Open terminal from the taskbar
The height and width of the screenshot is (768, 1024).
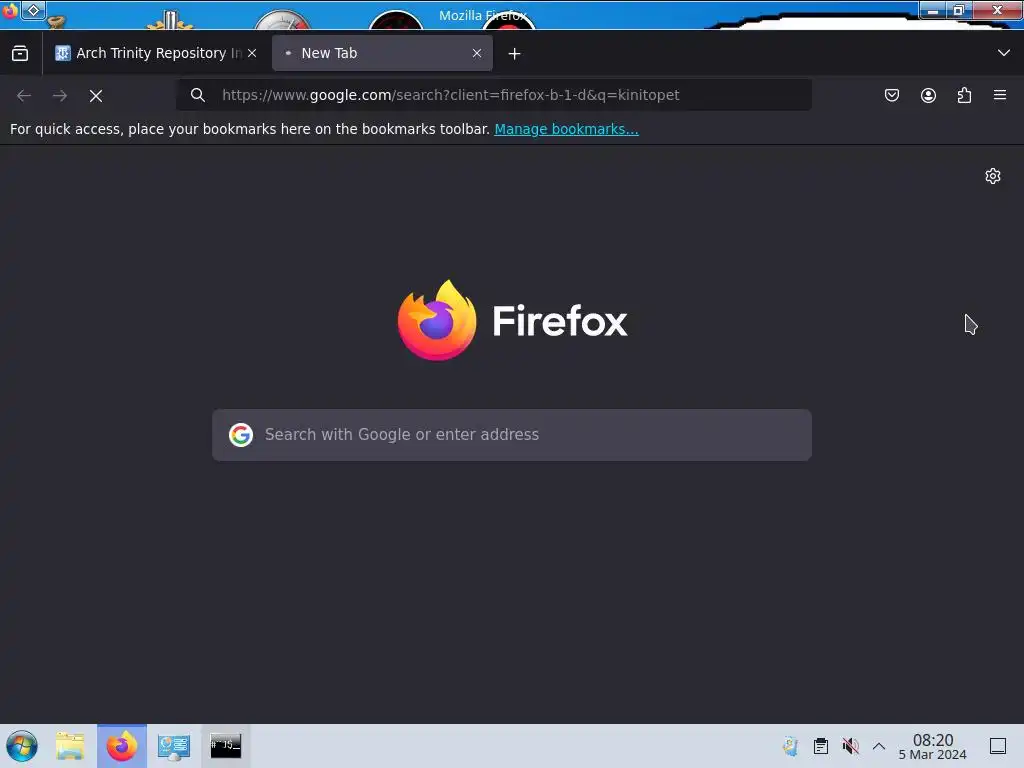(225, 746)
